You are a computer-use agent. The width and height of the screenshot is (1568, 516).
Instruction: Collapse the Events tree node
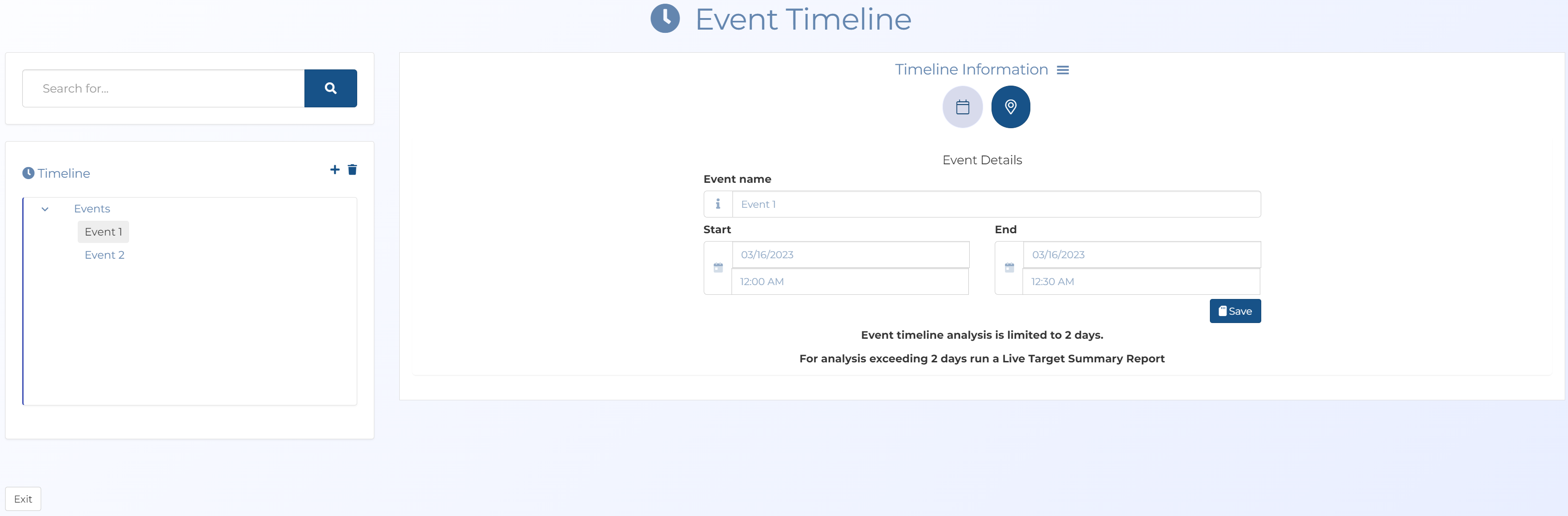pyautogui.click(x=45, y=209)
